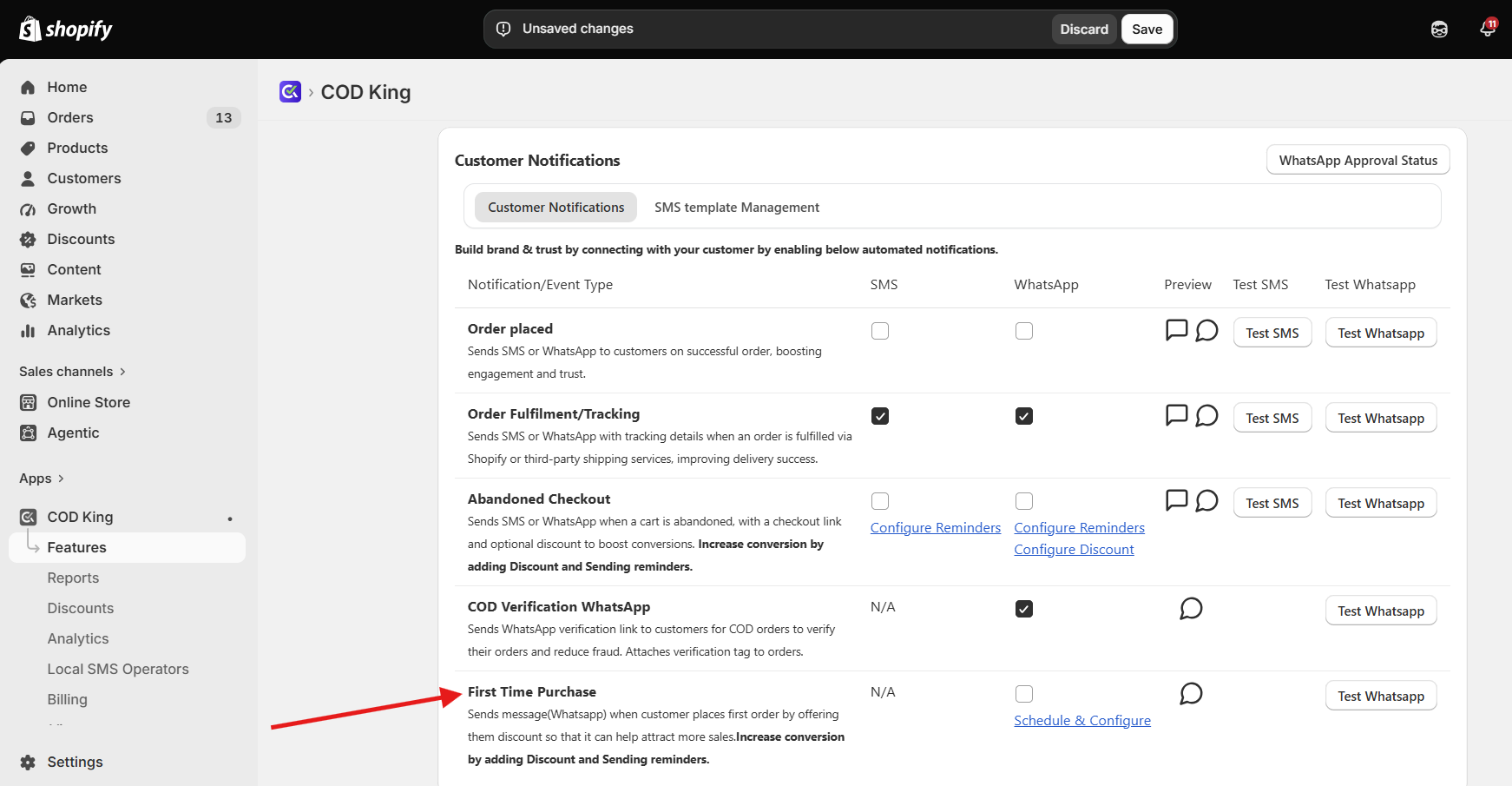Enable WhatsApp checkbox for First Time Purchase
The image size is (1512, 786).
[1024, 694]
